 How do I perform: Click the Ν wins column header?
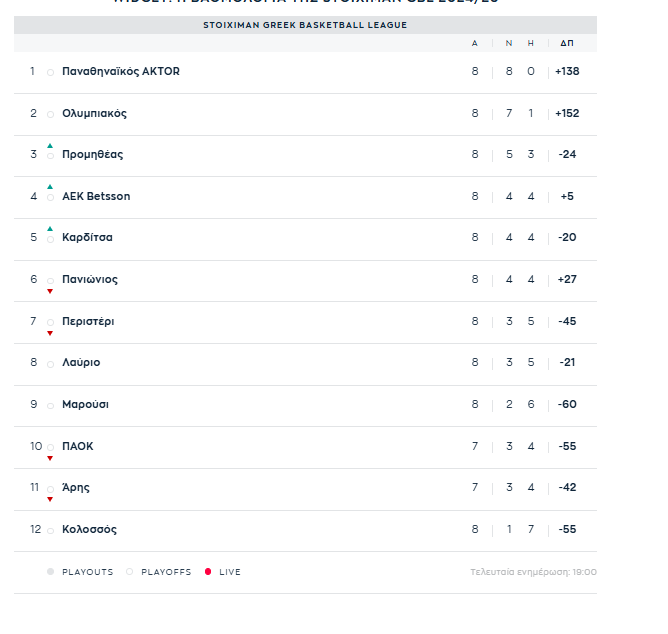coord(508,43)
